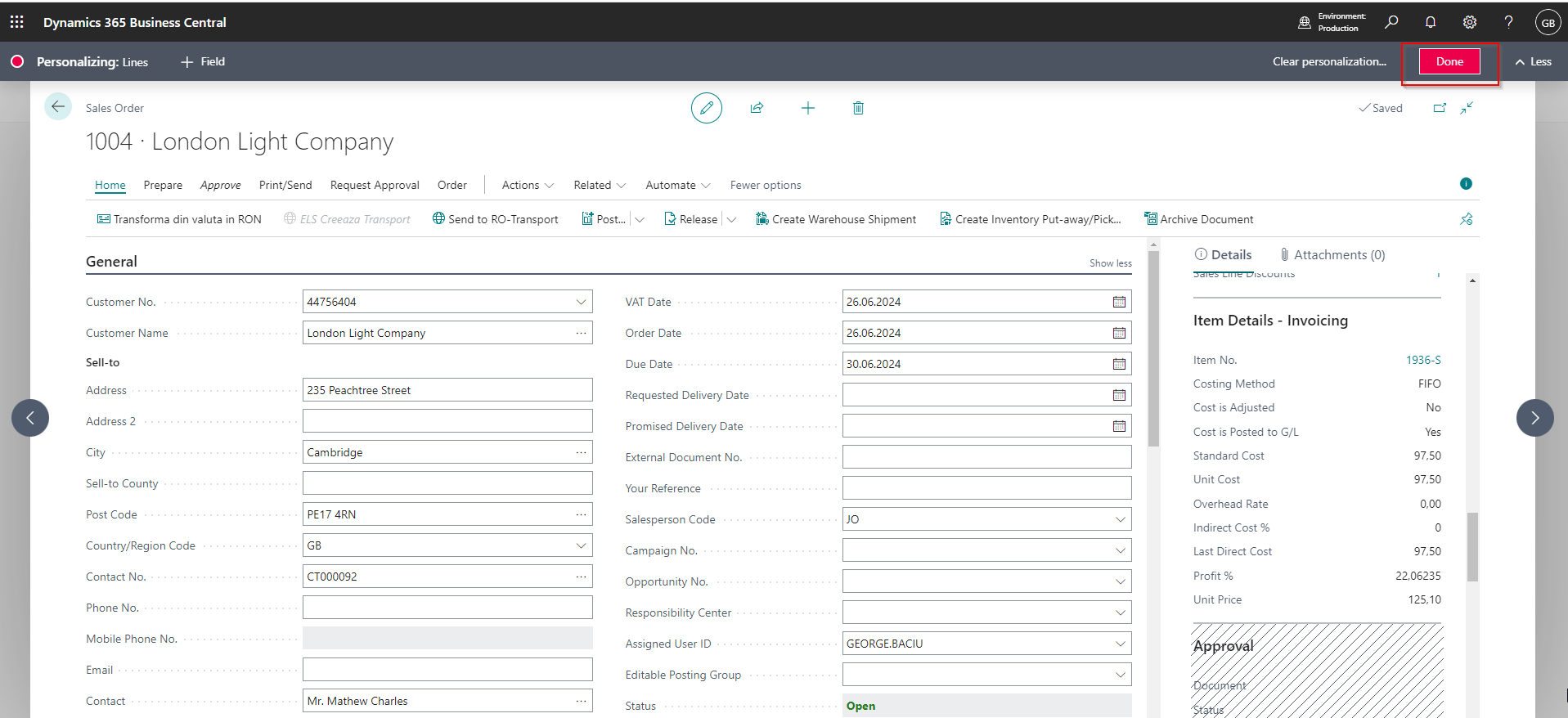The width and height of the screenshot is (1568, 718).
Task: Click Done to finish personalizing
Action: coord(1449,61)
